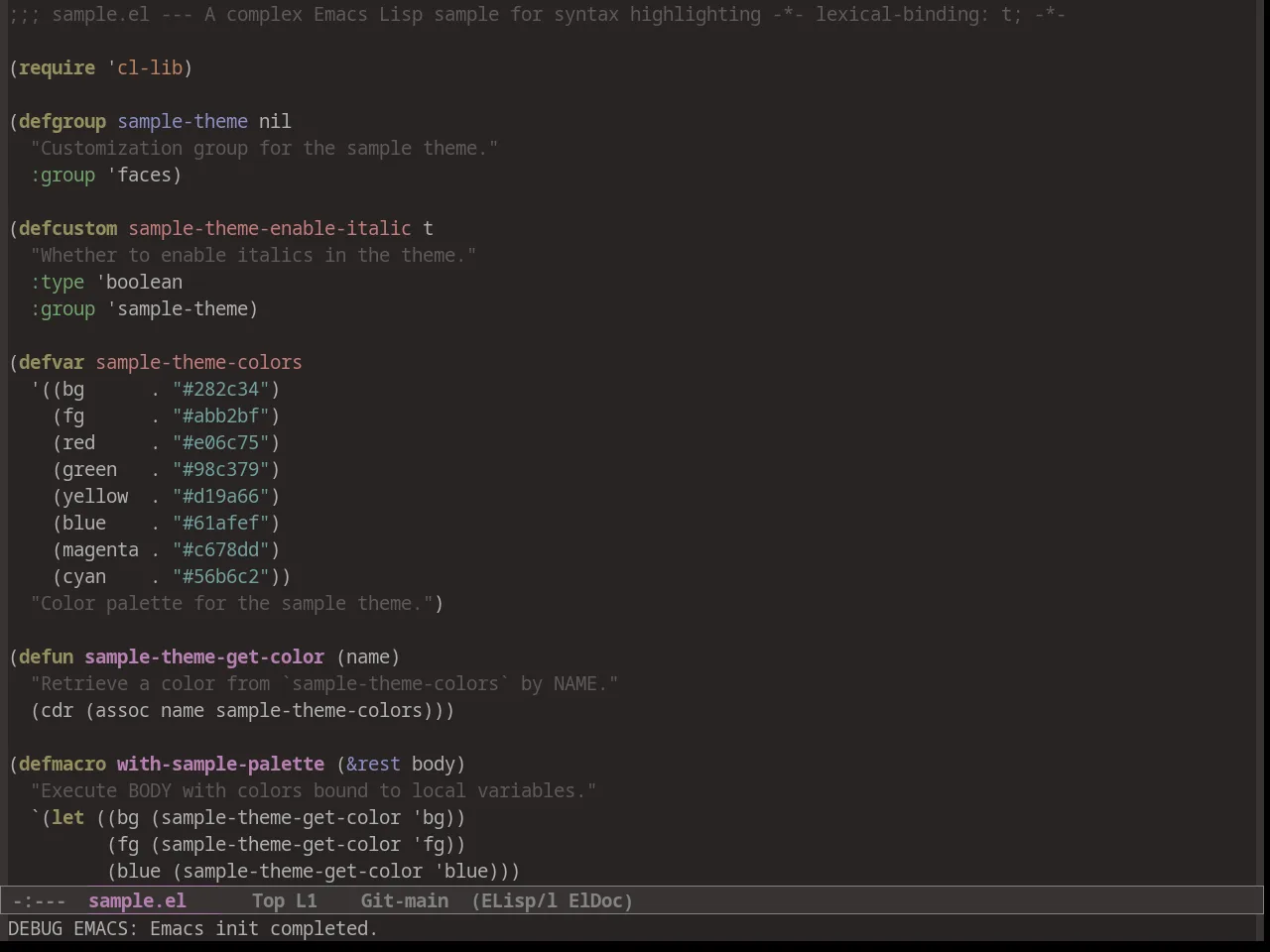Click the let keyword in macro body
Screen dimensions: 1270x952
pyautogui.click(x=67, y=817)
